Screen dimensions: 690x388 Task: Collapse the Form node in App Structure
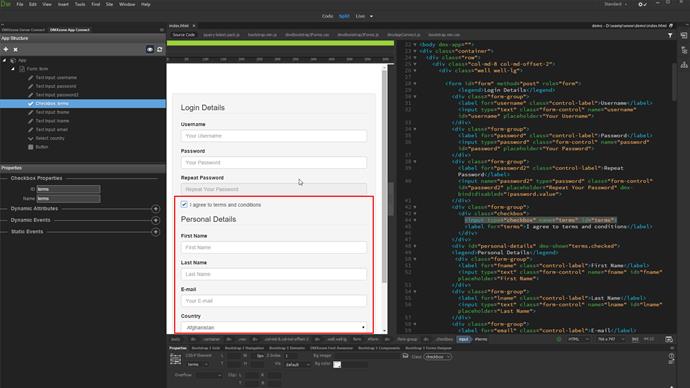tap(13, 69)
